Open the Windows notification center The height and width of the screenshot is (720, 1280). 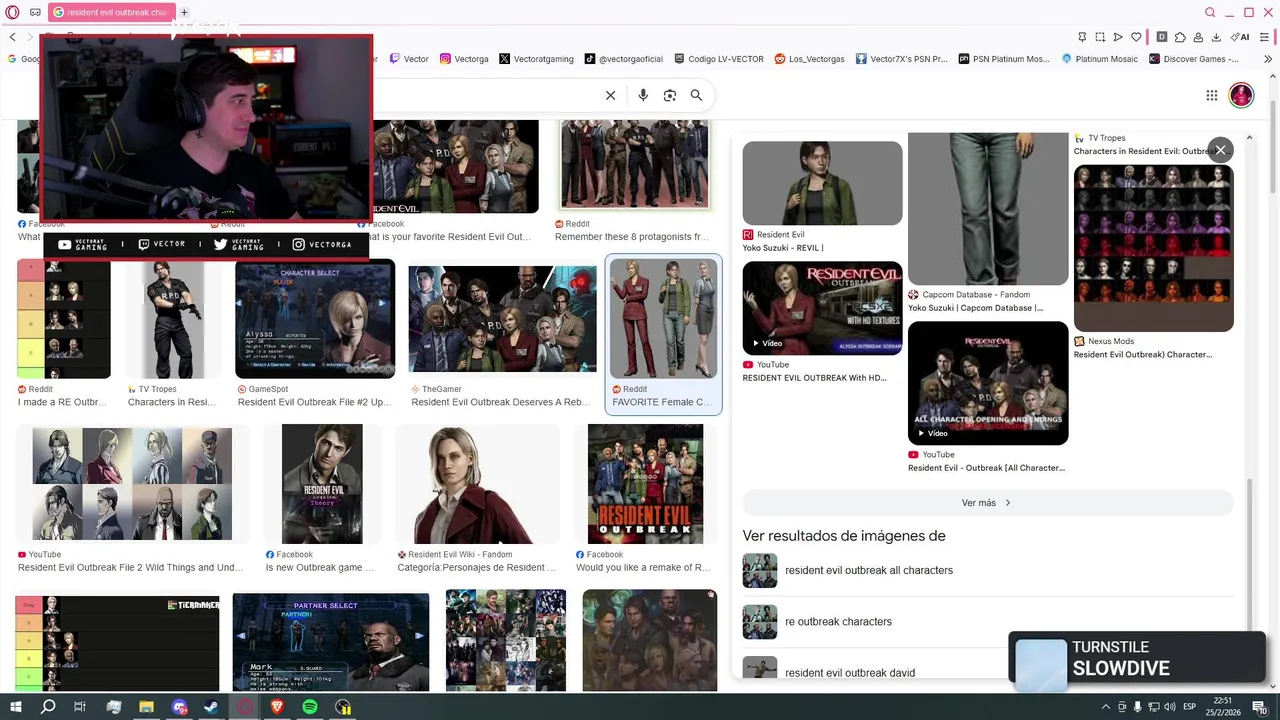tap(1259, 707)
